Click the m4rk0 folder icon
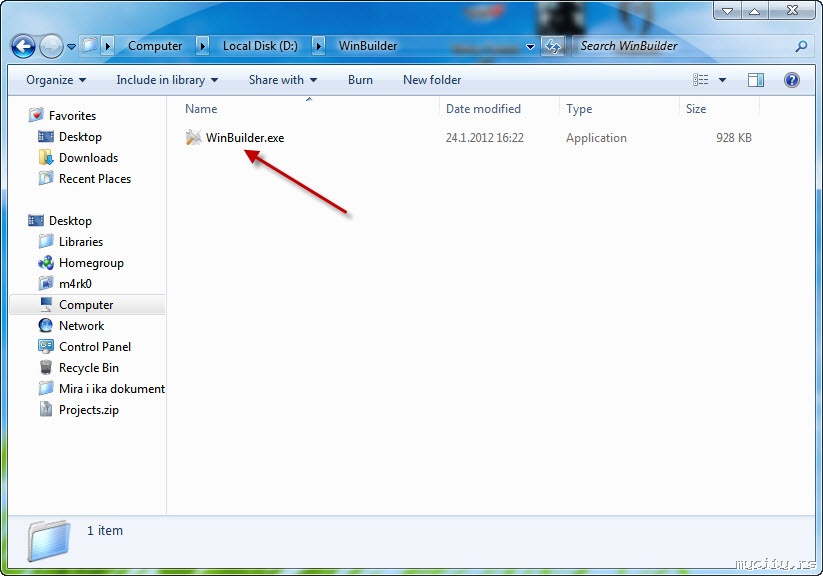This screenshot has height=576, width=823. click(x=46, y=283)
